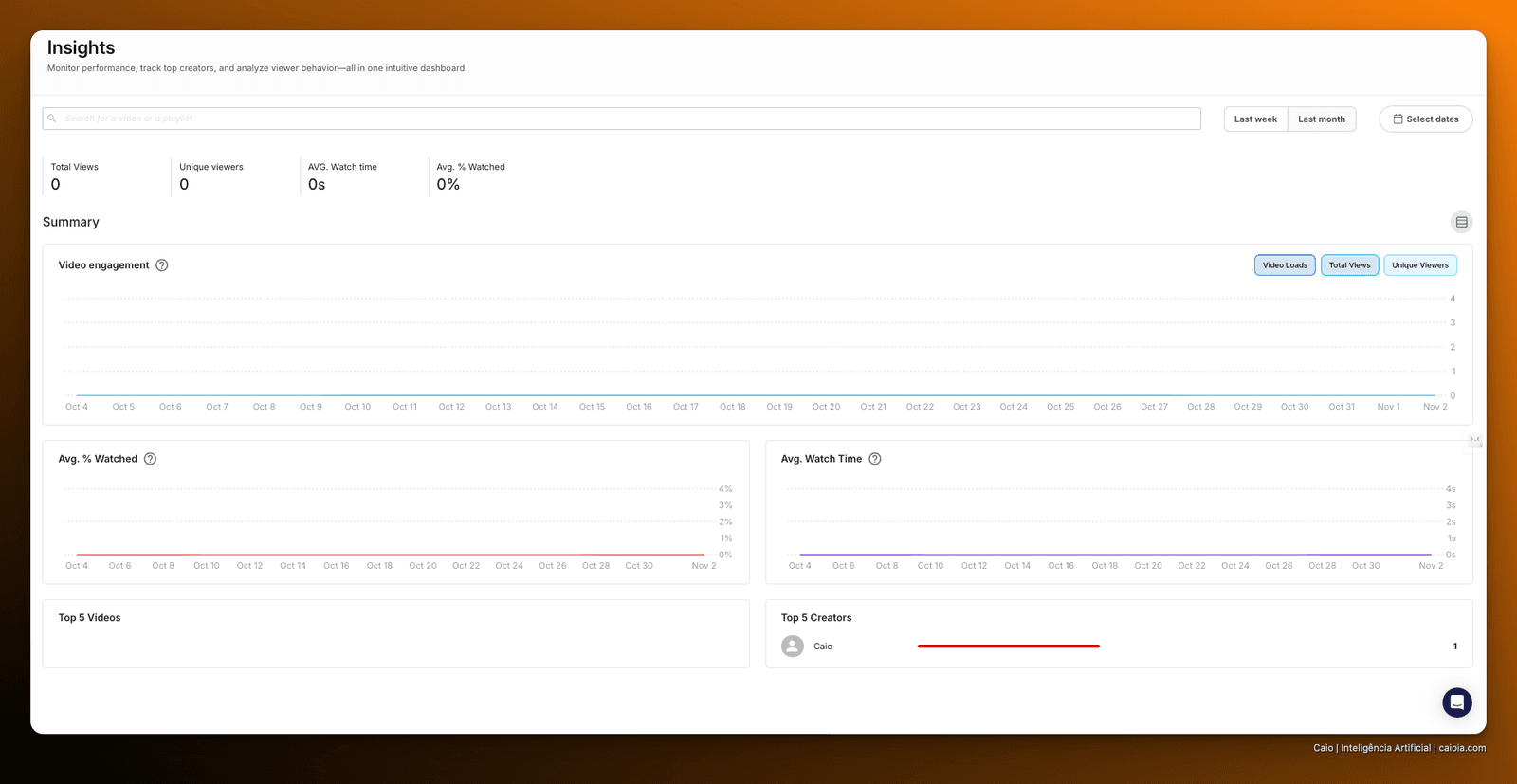Click the Summary heading
Viewport: 1517px width, 784px height.
click(71, 222)
